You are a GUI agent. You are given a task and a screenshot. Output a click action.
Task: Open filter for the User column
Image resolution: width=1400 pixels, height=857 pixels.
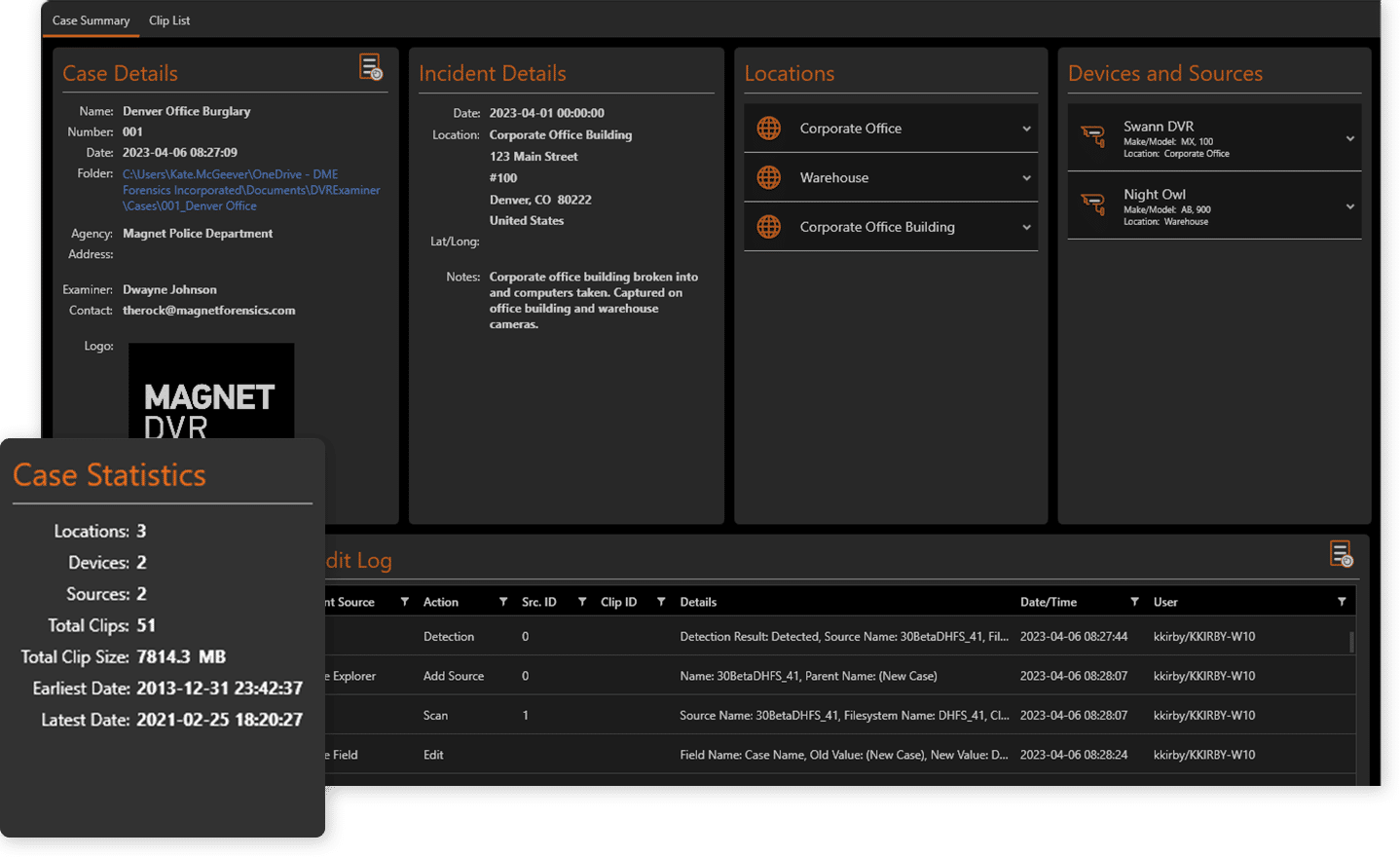click(x=1342, y=602)
